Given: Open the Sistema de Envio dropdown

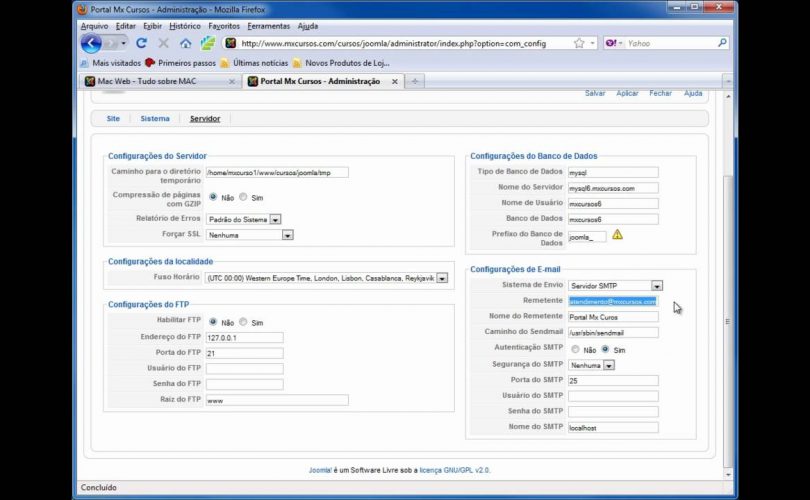Looking at the screenshot, I should [656, 286].
